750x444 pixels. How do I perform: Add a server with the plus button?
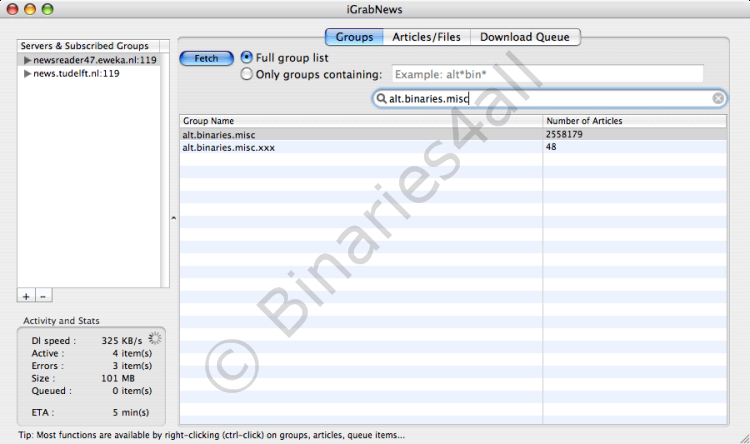pyautogui.click(x=26, y=296)
